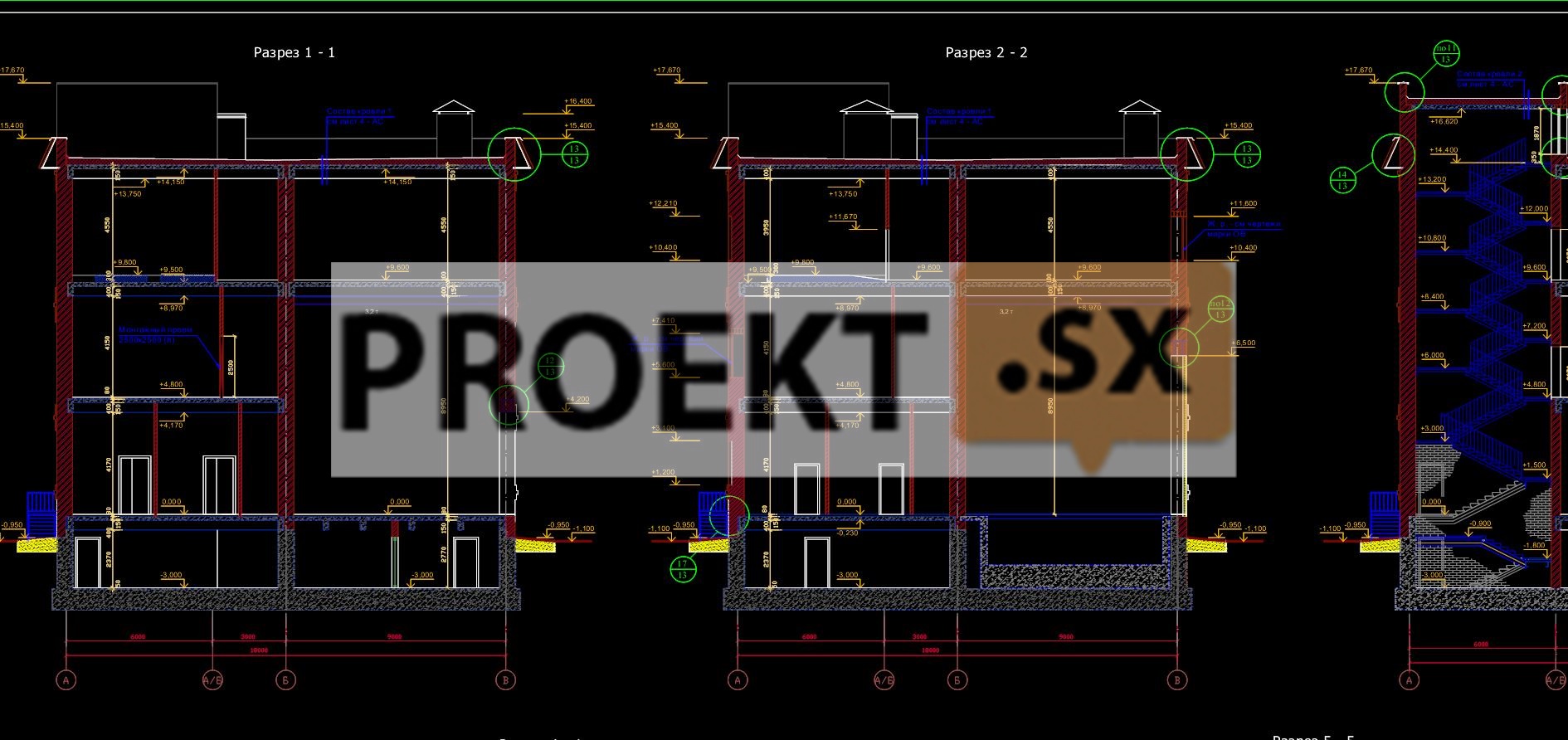
Task: Click detail callout 17/13 near section 2-2 basement
Action: pyautogui.click(x=682, y=569)
